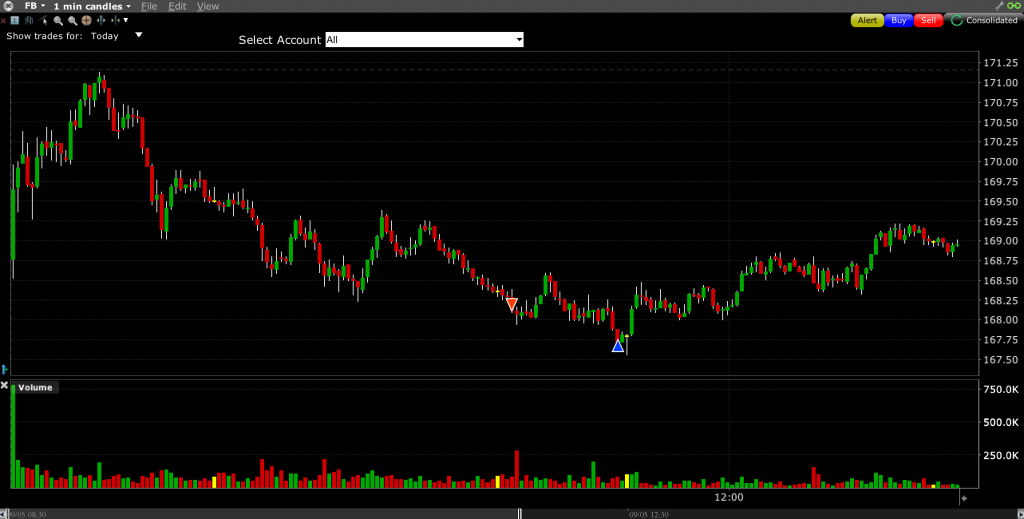
Task: Click the arrow pointer tool icon
Action: (x=43, y=21)
